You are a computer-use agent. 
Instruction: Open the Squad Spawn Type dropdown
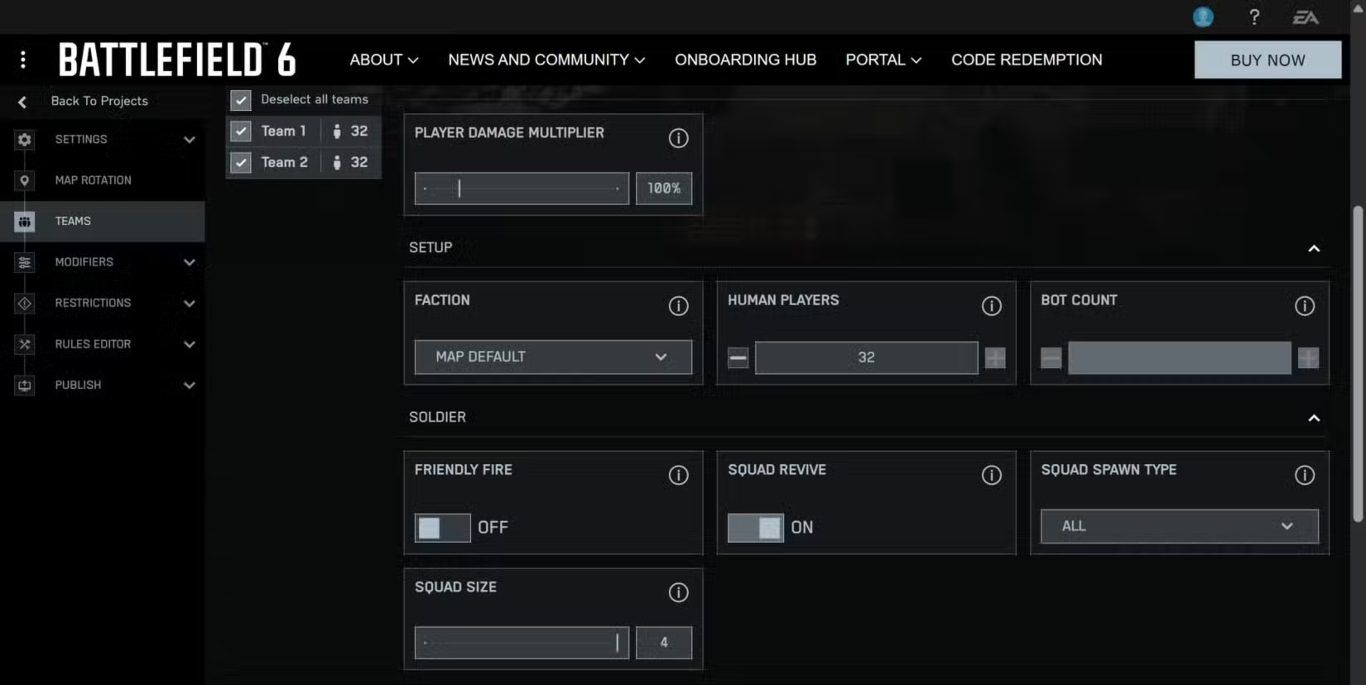[1179, 526]
